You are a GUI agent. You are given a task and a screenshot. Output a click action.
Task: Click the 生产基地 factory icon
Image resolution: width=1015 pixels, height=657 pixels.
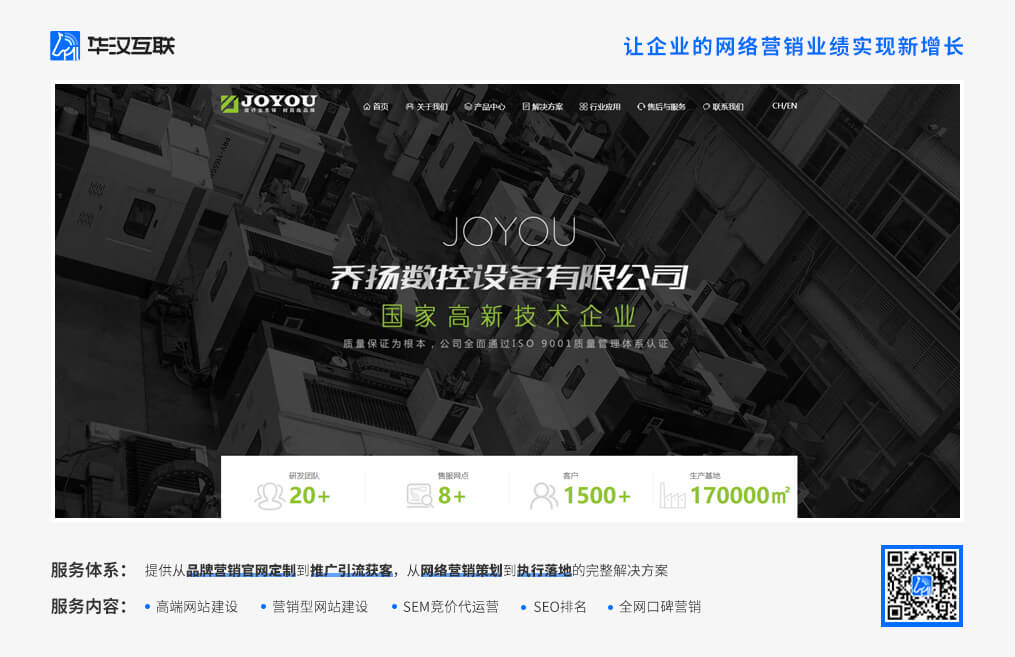[x=672, y=496]
